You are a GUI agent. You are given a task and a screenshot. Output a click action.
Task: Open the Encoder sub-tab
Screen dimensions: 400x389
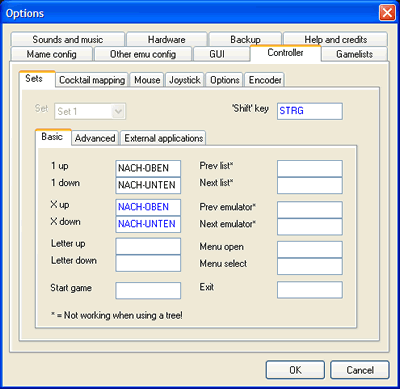265,80
